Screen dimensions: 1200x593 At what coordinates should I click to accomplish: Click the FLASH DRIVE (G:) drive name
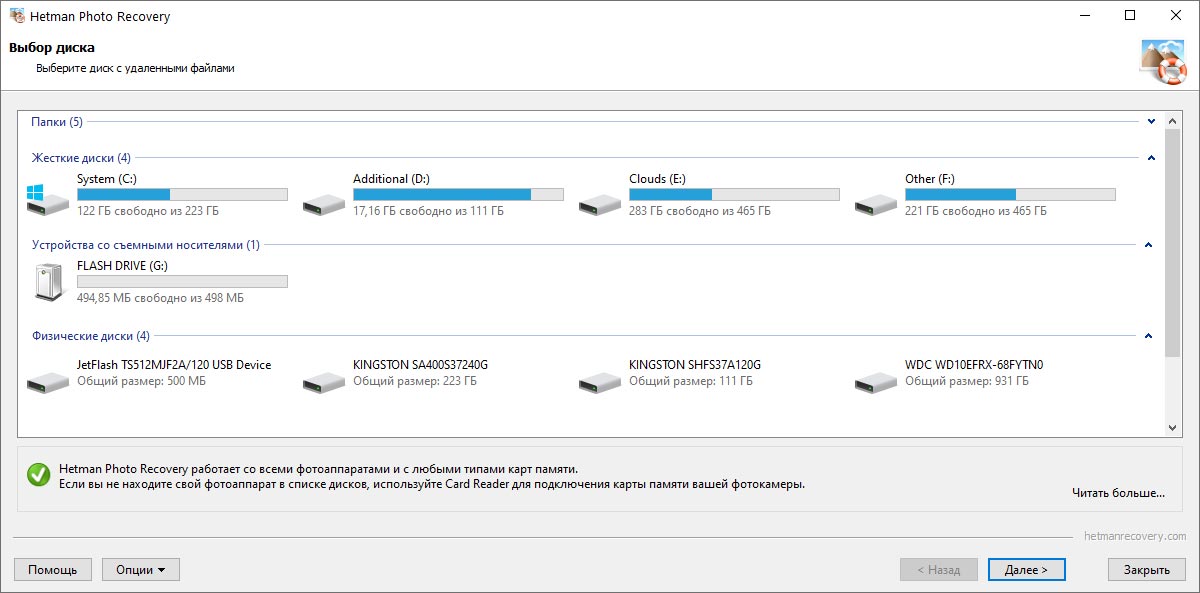[123, 266]
